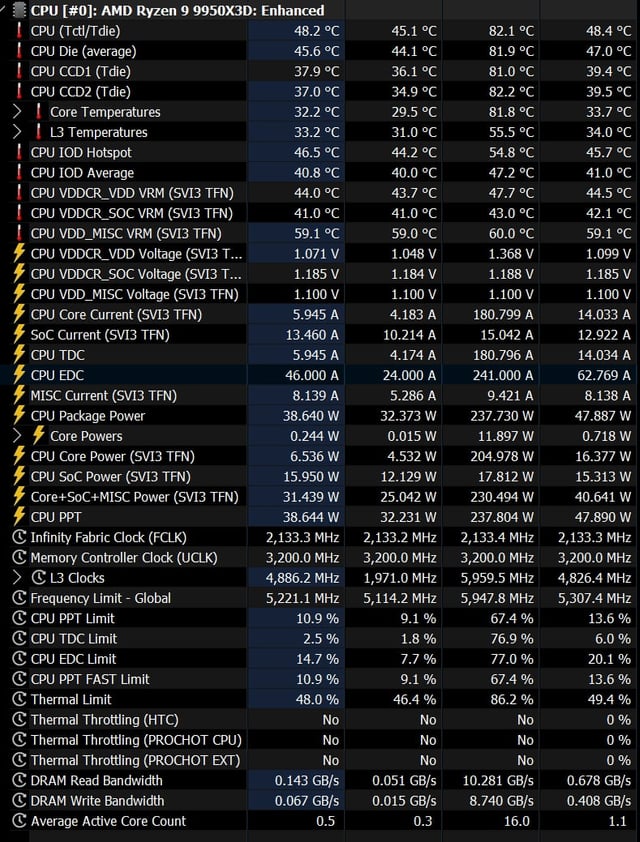Click thermometer icon beside CPU (Tctl/Tdie)
This screenshot has height=842, width=640.
click(19, 31)
